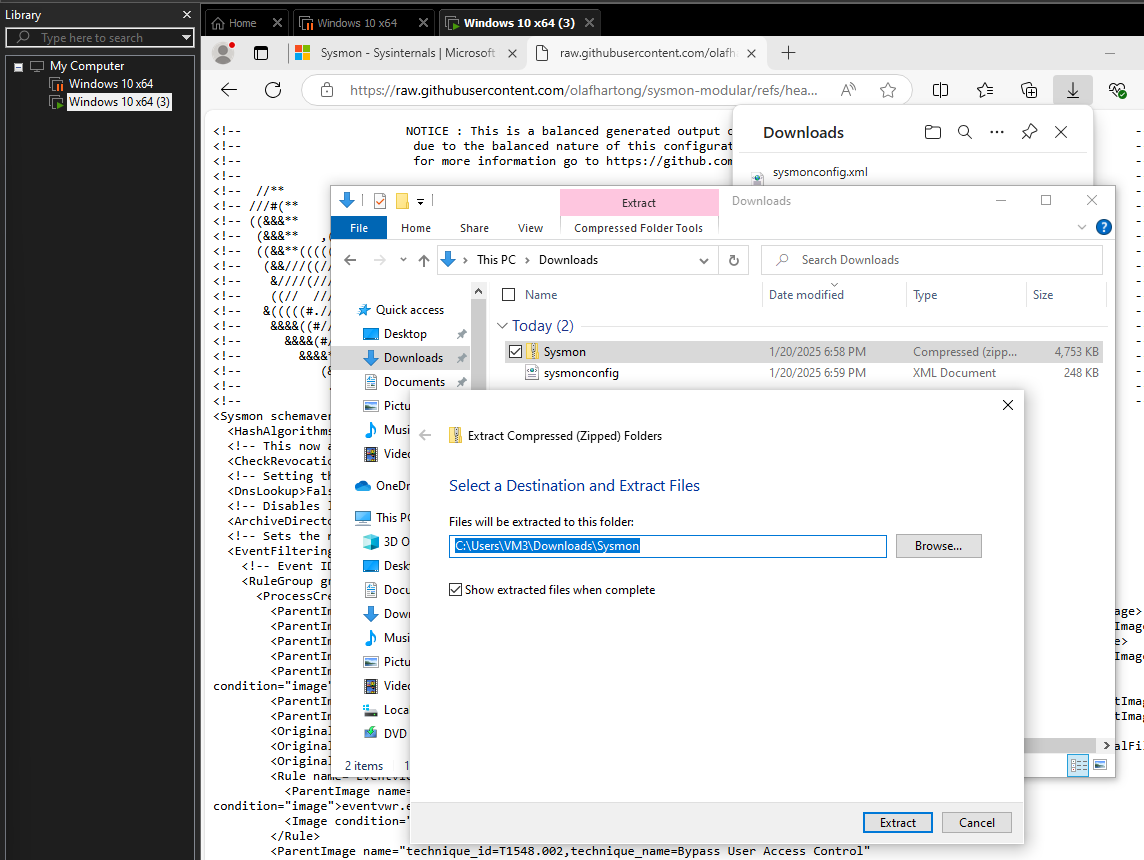Screen dimensions: 1144x860
Task: Uncheck Show extracted files when complete
Action: (456, 590)
